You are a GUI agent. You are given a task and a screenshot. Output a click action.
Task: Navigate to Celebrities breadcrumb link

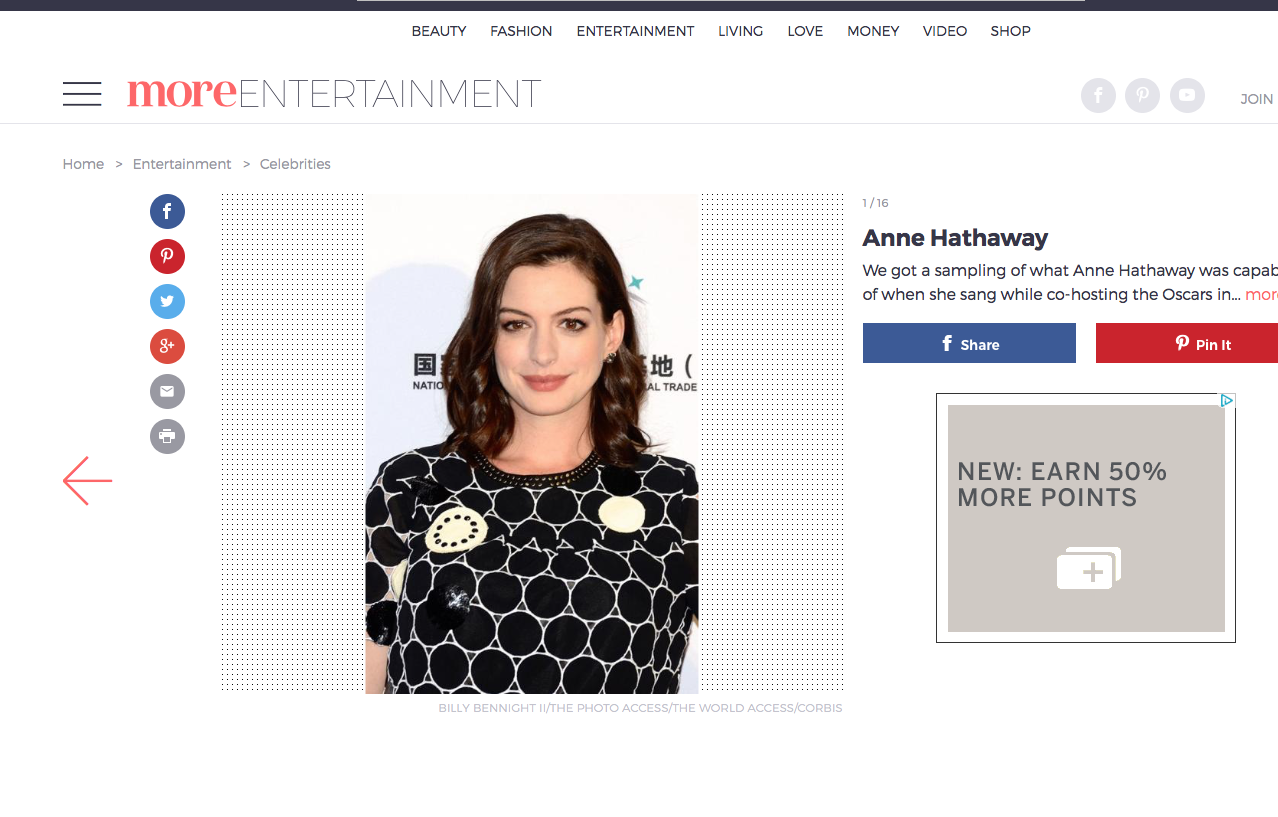[295, 164]
